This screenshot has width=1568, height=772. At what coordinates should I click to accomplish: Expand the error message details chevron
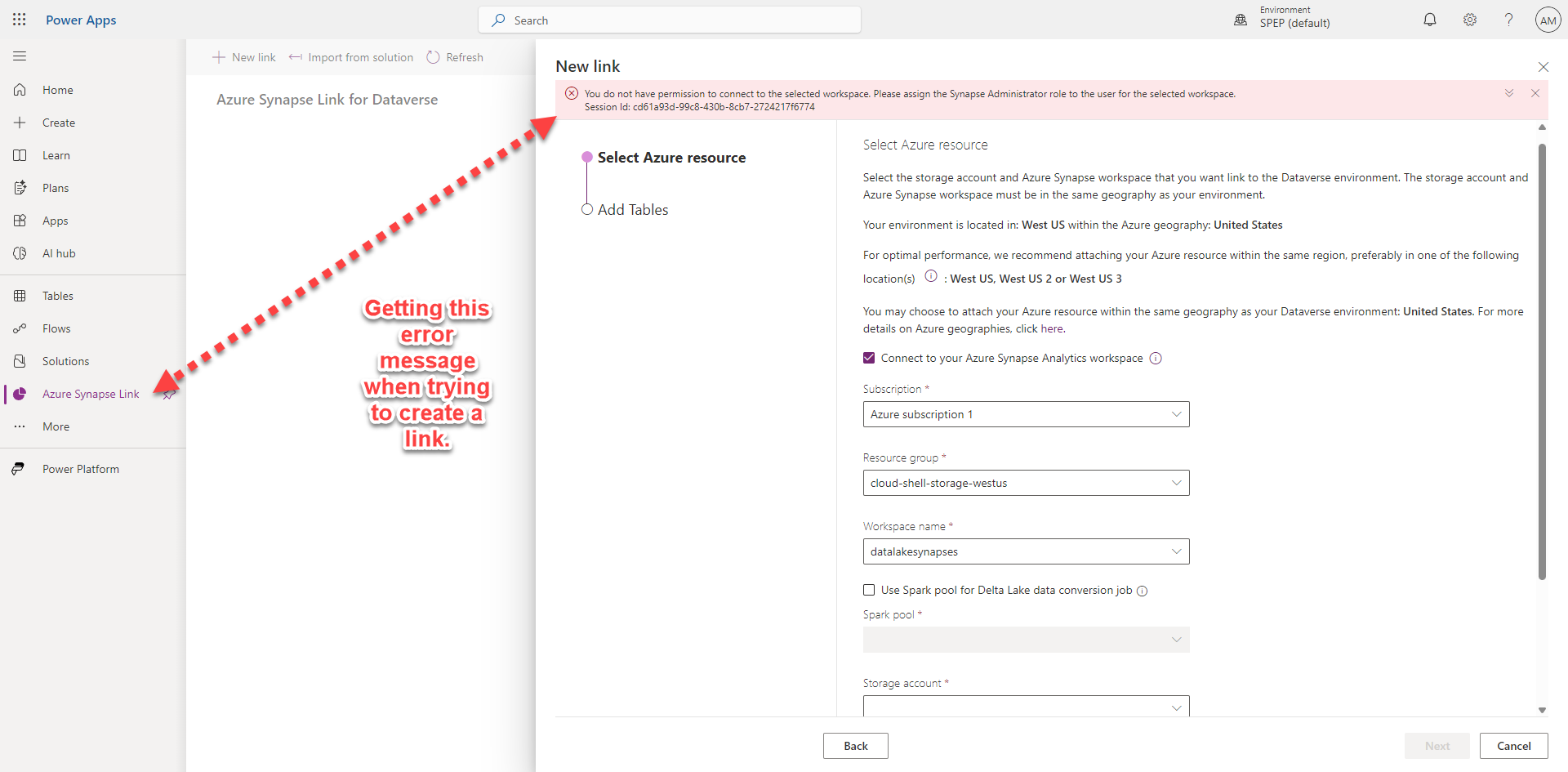point(1509,93)
